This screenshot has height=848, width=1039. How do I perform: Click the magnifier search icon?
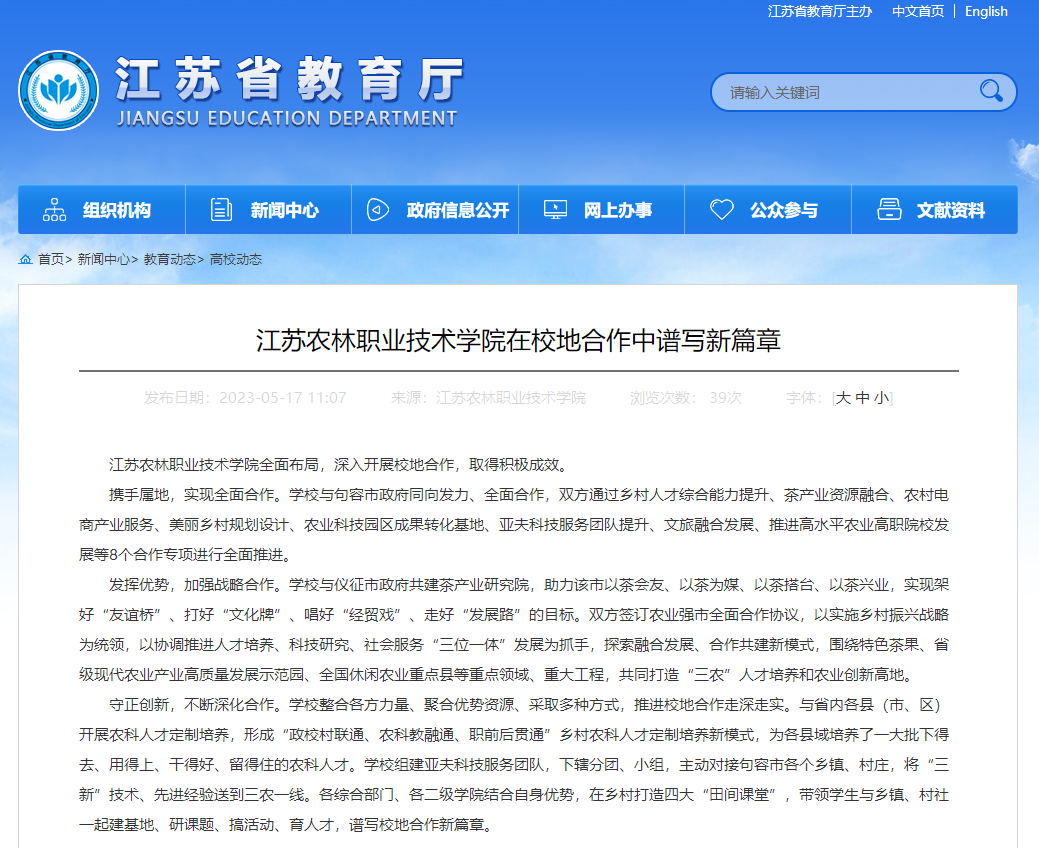click(990, 91)
